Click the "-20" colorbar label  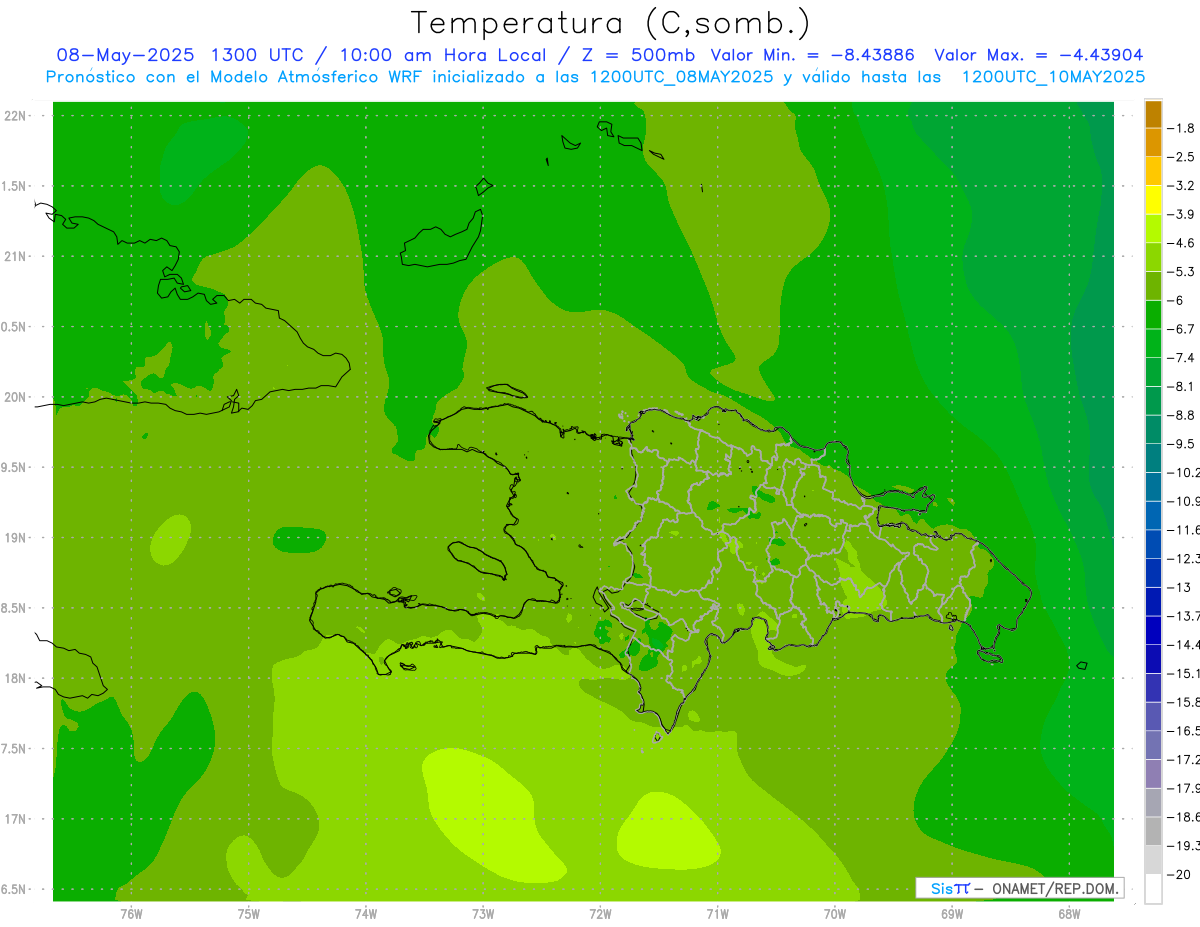click(1181, 874)
